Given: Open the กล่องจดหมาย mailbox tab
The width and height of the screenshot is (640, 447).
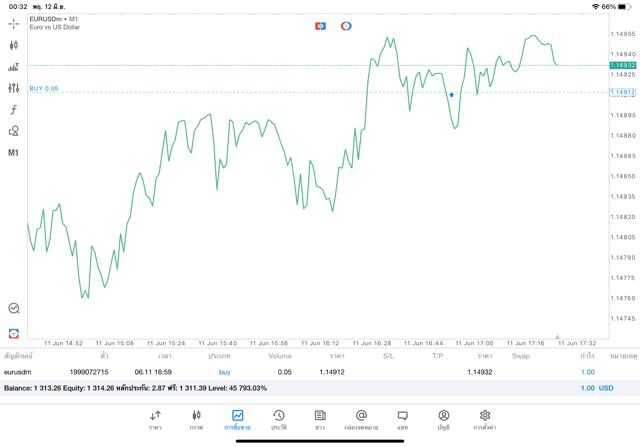Looking at the screenshot, I should tap(361, 420).
